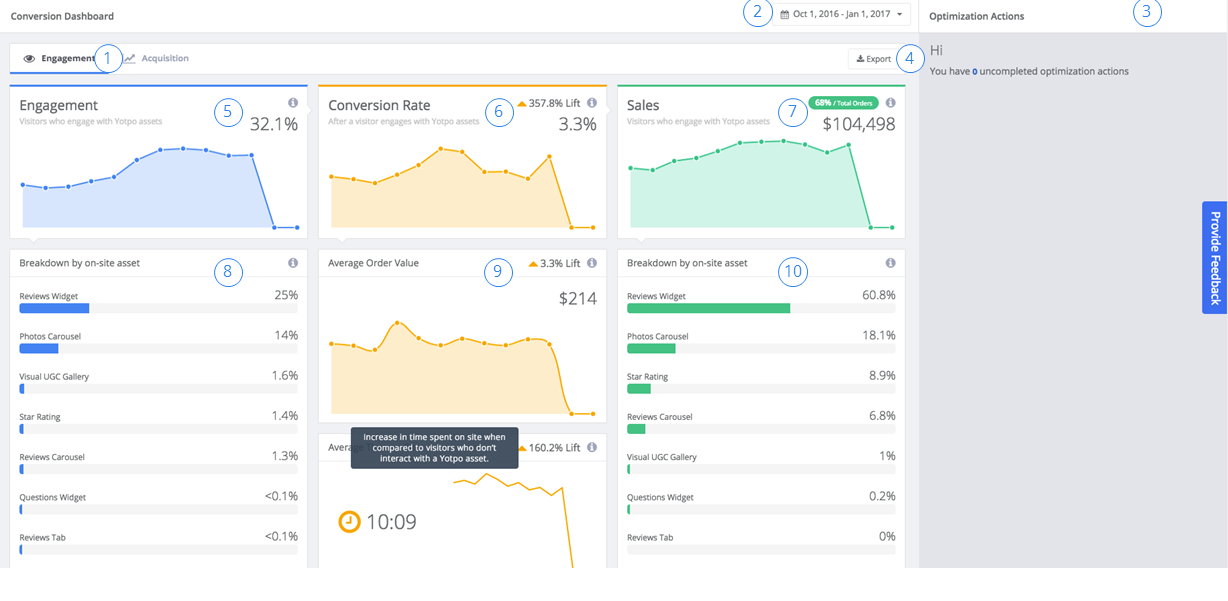Click the 0 uncompleted optimization actions link
This screenshot has width=1228, height=601.
(974, 72)
